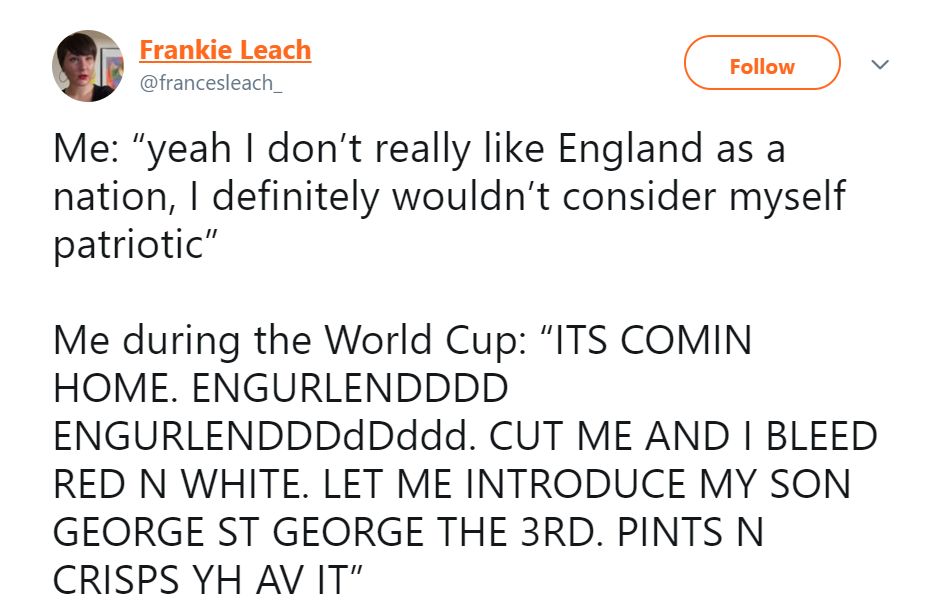Click the underlined Frankie Leach heading

[224, 50]
